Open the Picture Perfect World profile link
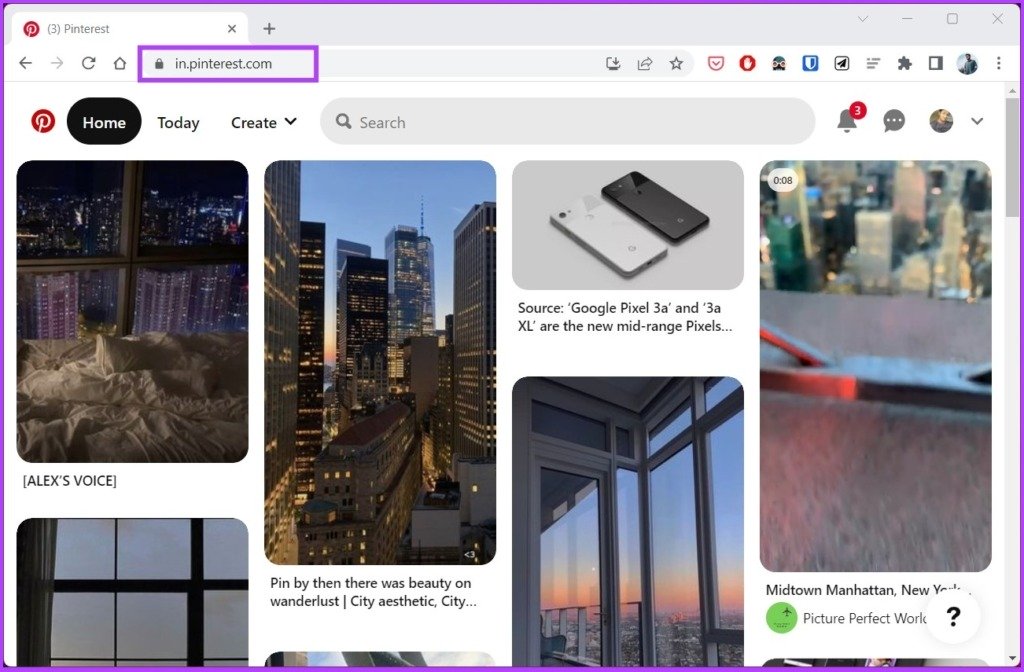1024x672 pixels. pos(863,618)
